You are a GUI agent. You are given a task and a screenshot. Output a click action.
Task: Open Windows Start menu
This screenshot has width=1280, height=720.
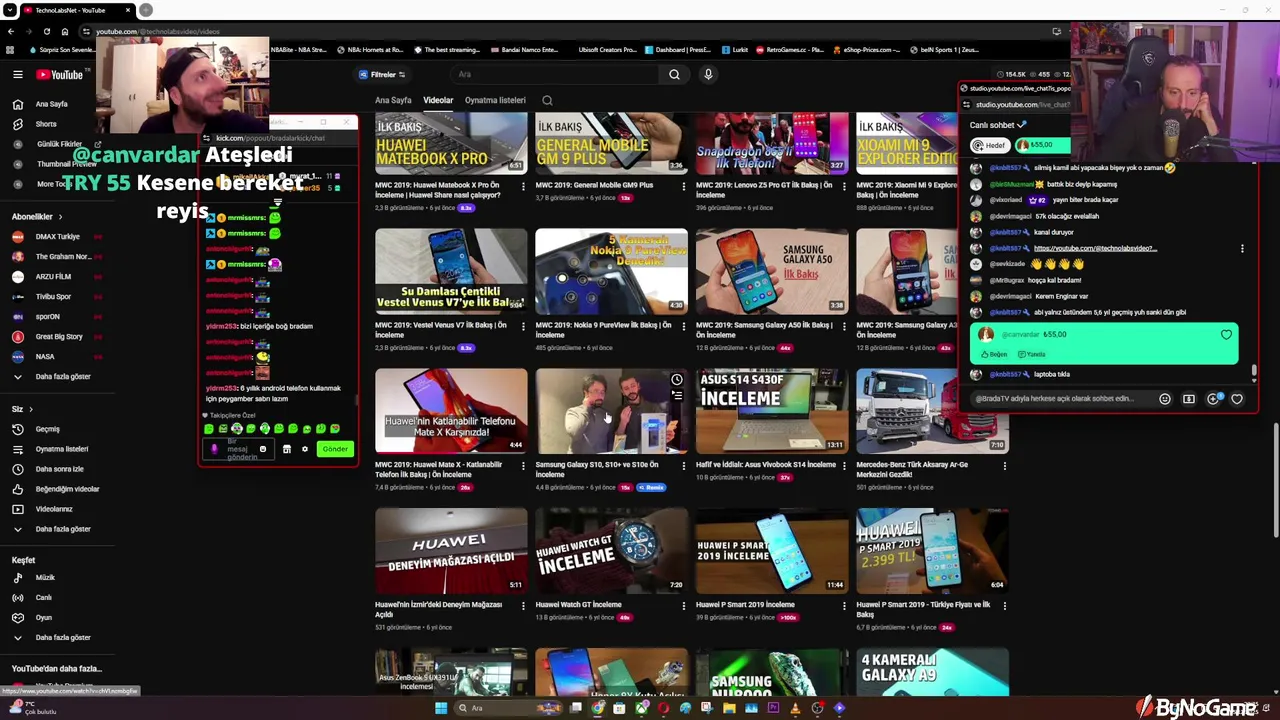tap(440, 708)
